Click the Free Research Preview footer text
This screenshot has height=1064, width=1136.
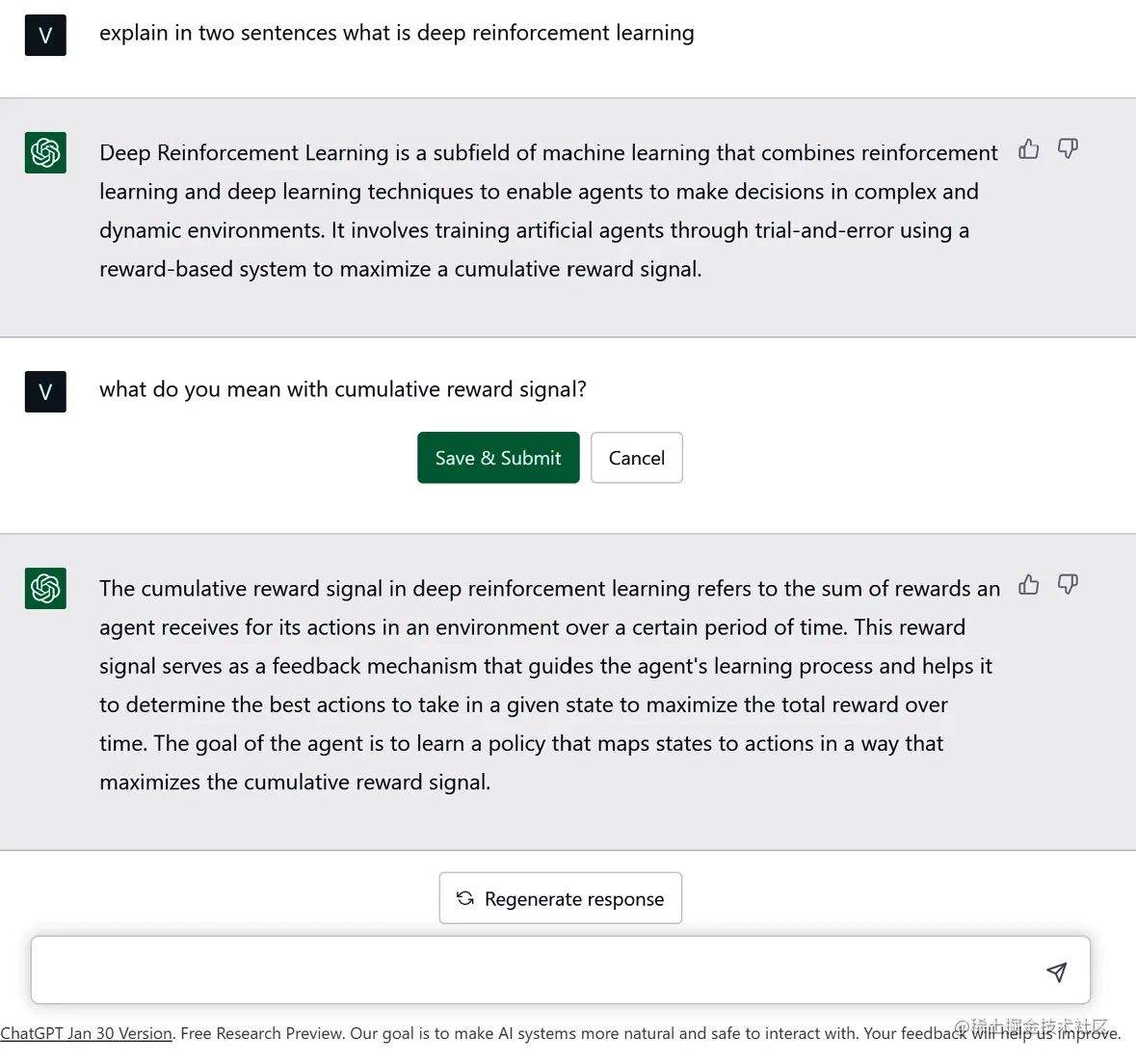pos(262,1033)
